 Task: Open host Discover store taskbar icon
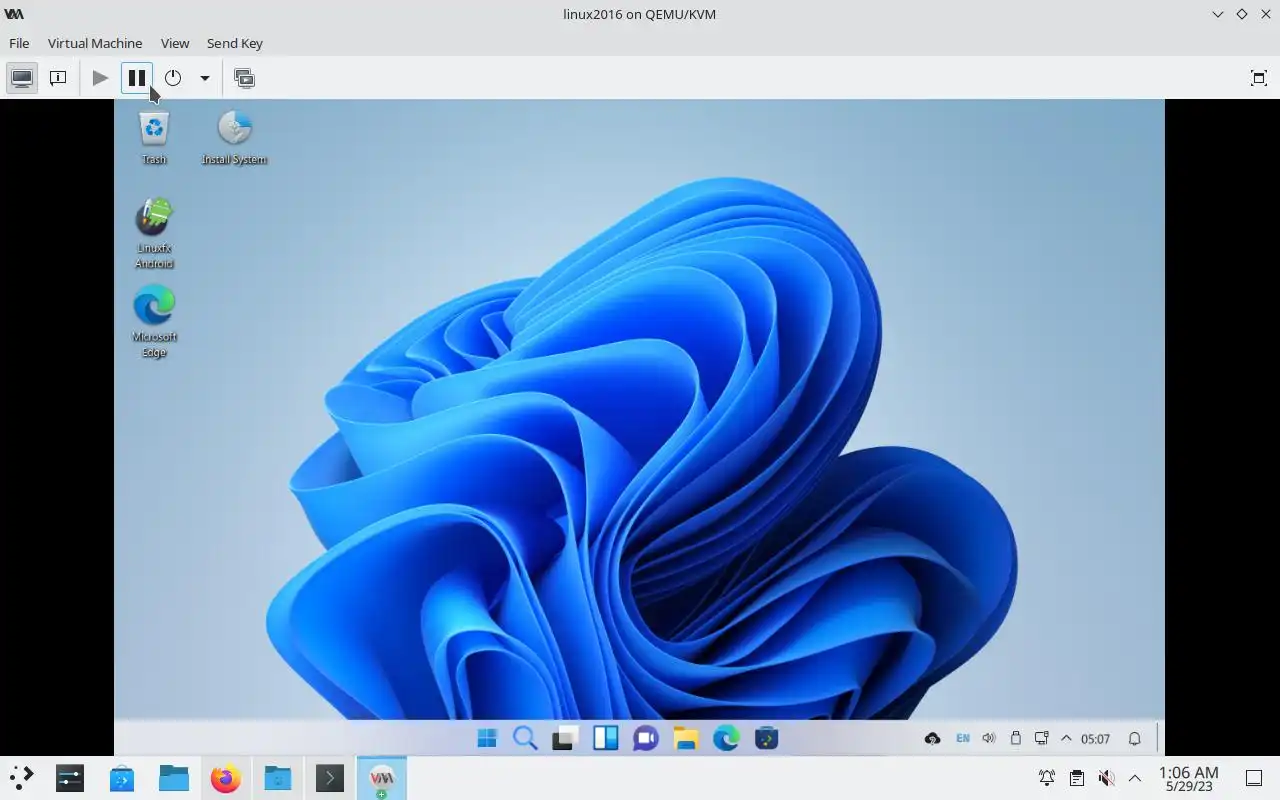(x=122, y=778)
